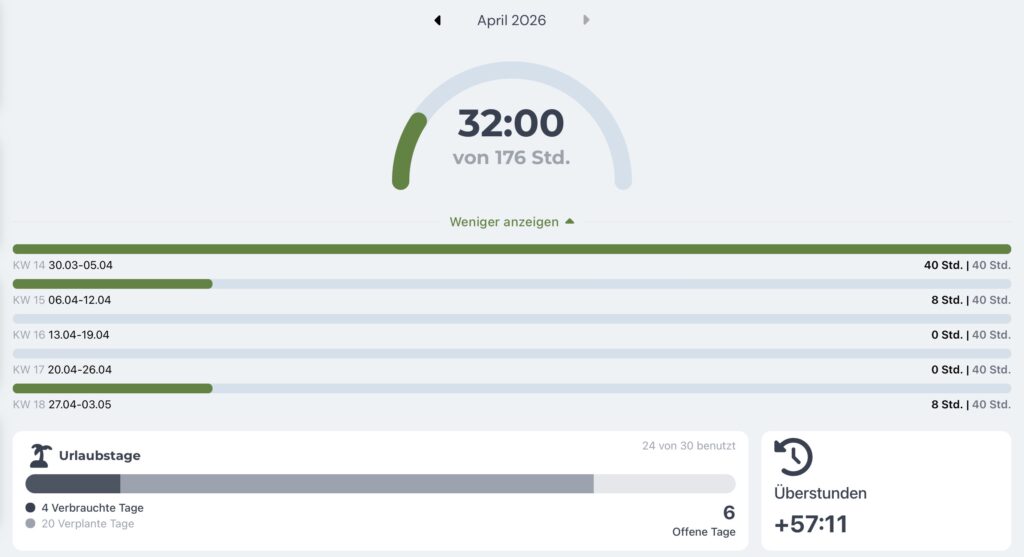This screenshot has height=557, width=1024.
Task: Select the KW 15 week progress bar
Action: pos(511,284)
